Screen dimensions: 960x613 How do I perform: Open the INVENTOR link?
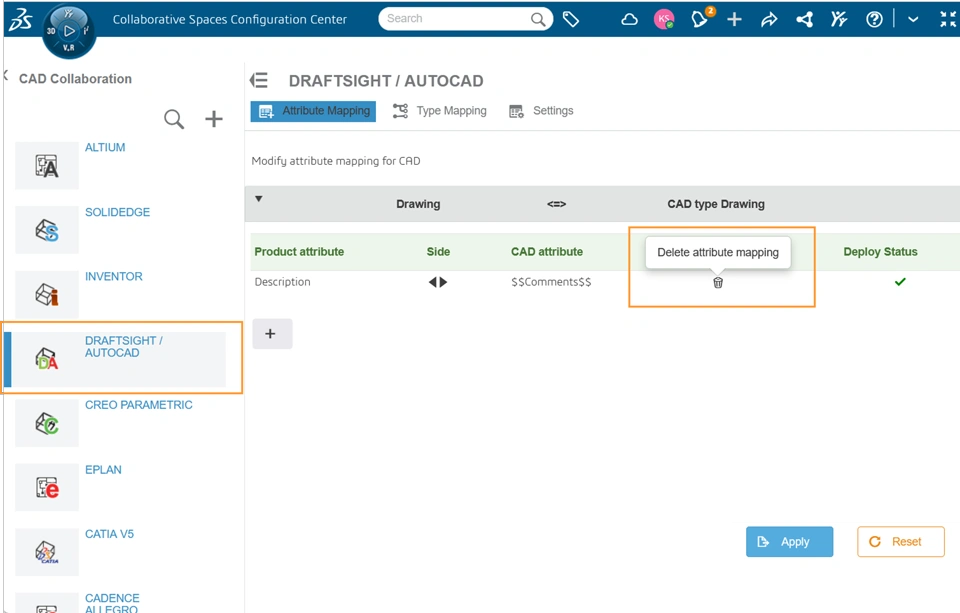114,276
